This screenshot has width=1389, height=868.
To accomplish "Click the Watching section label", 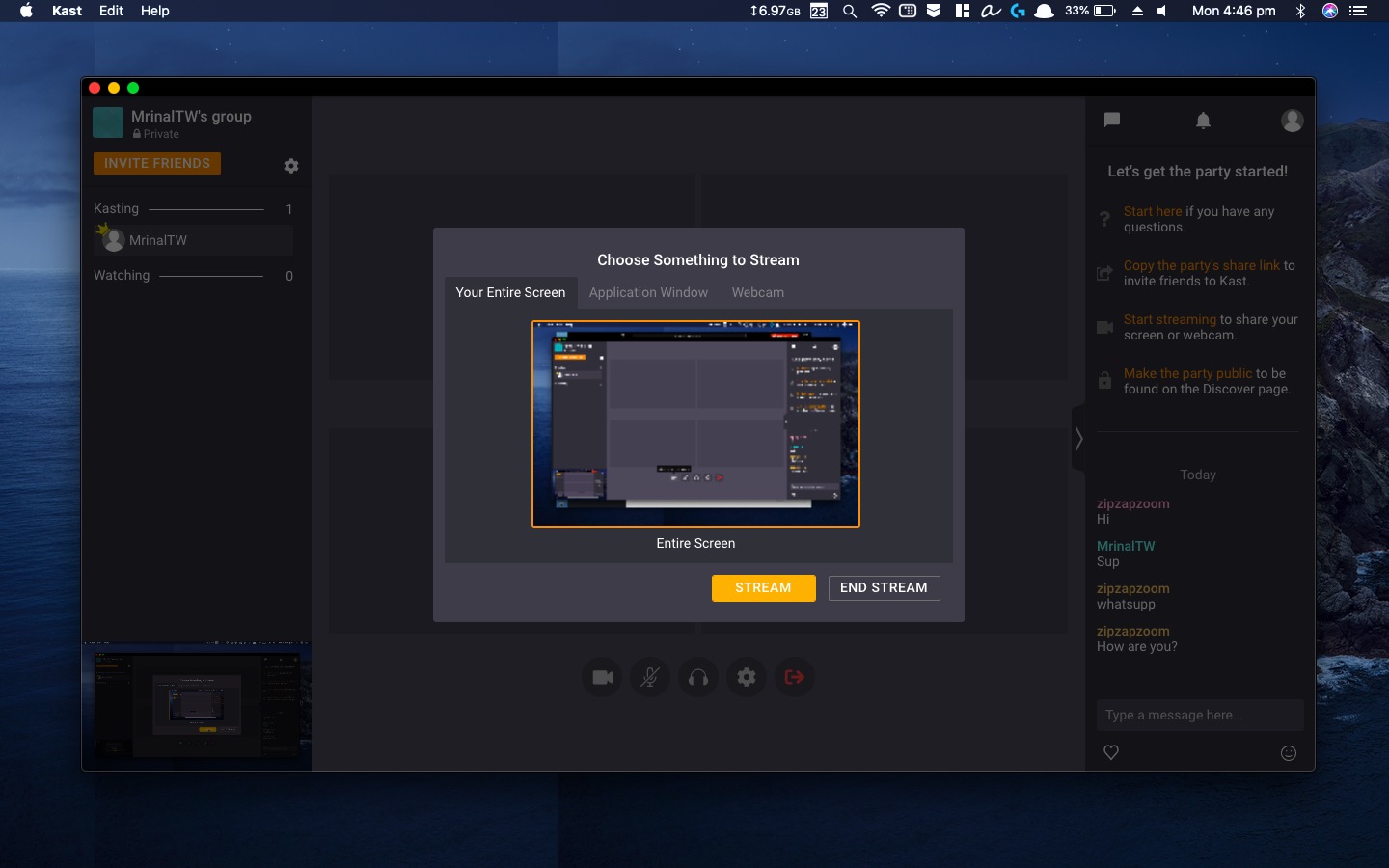I will [122, 275].
